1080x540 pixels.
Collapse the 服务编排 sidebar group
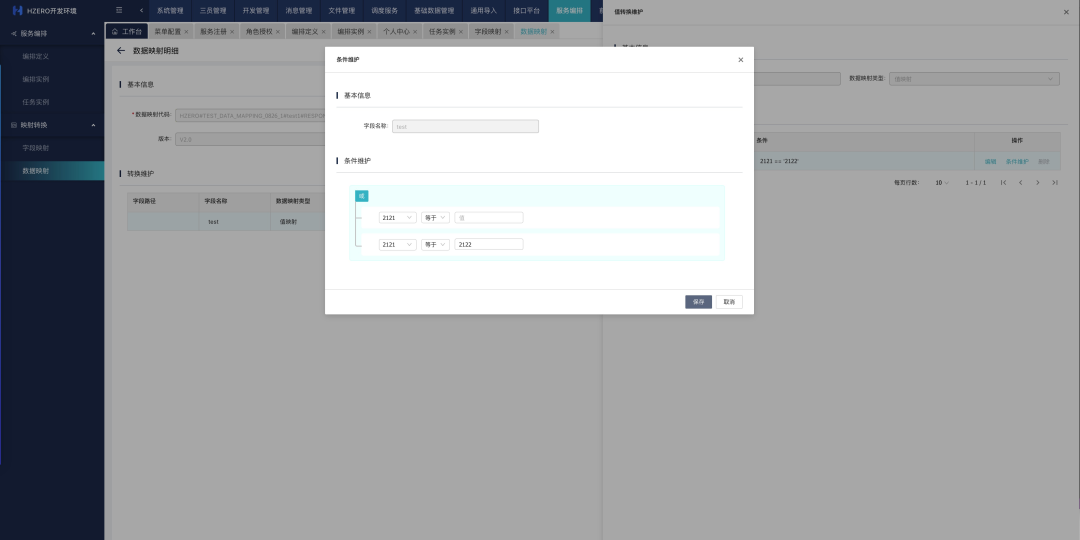click(x=93, y=33)
